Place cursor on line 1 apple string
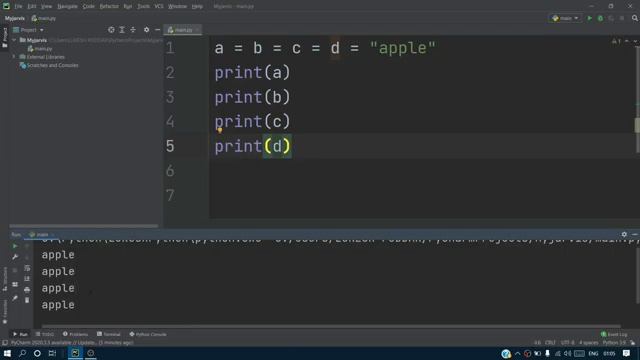The width and height of the screenshot is (640, 360). pos(402,48)
